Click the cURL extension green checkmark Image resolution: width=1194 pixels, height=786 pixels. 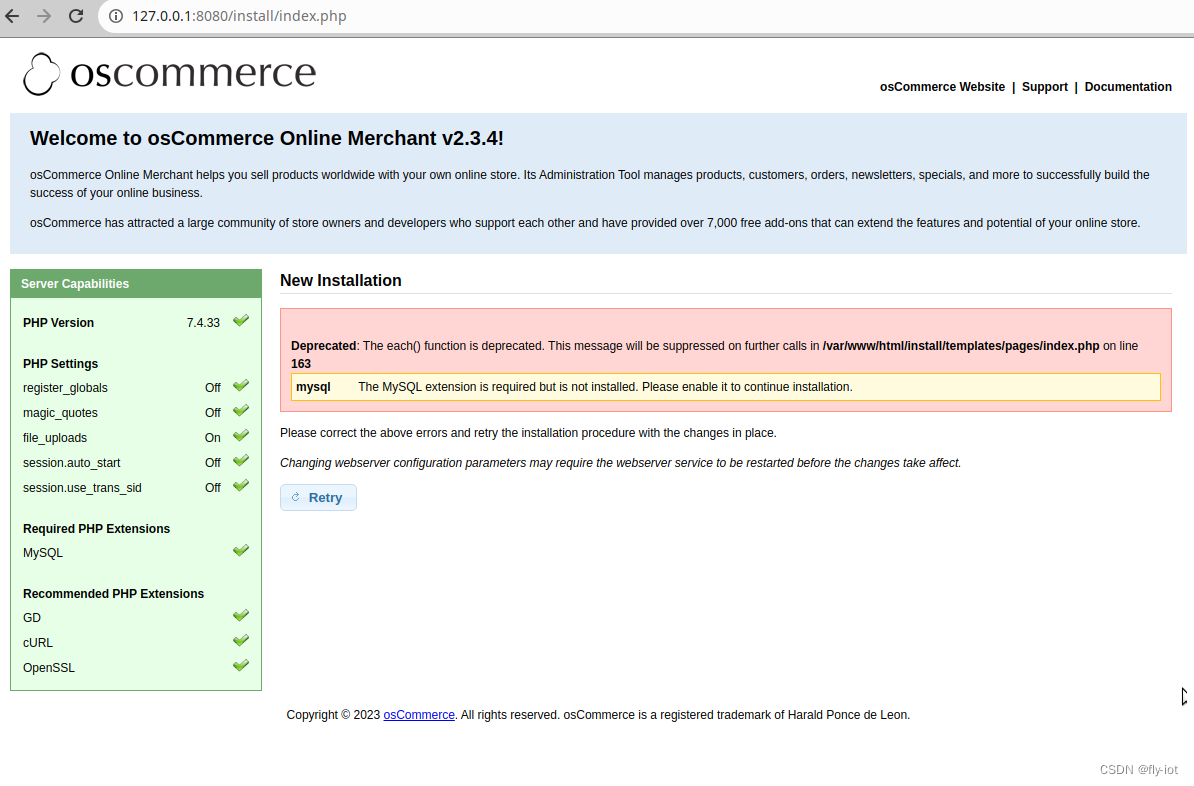click(241, 641)
